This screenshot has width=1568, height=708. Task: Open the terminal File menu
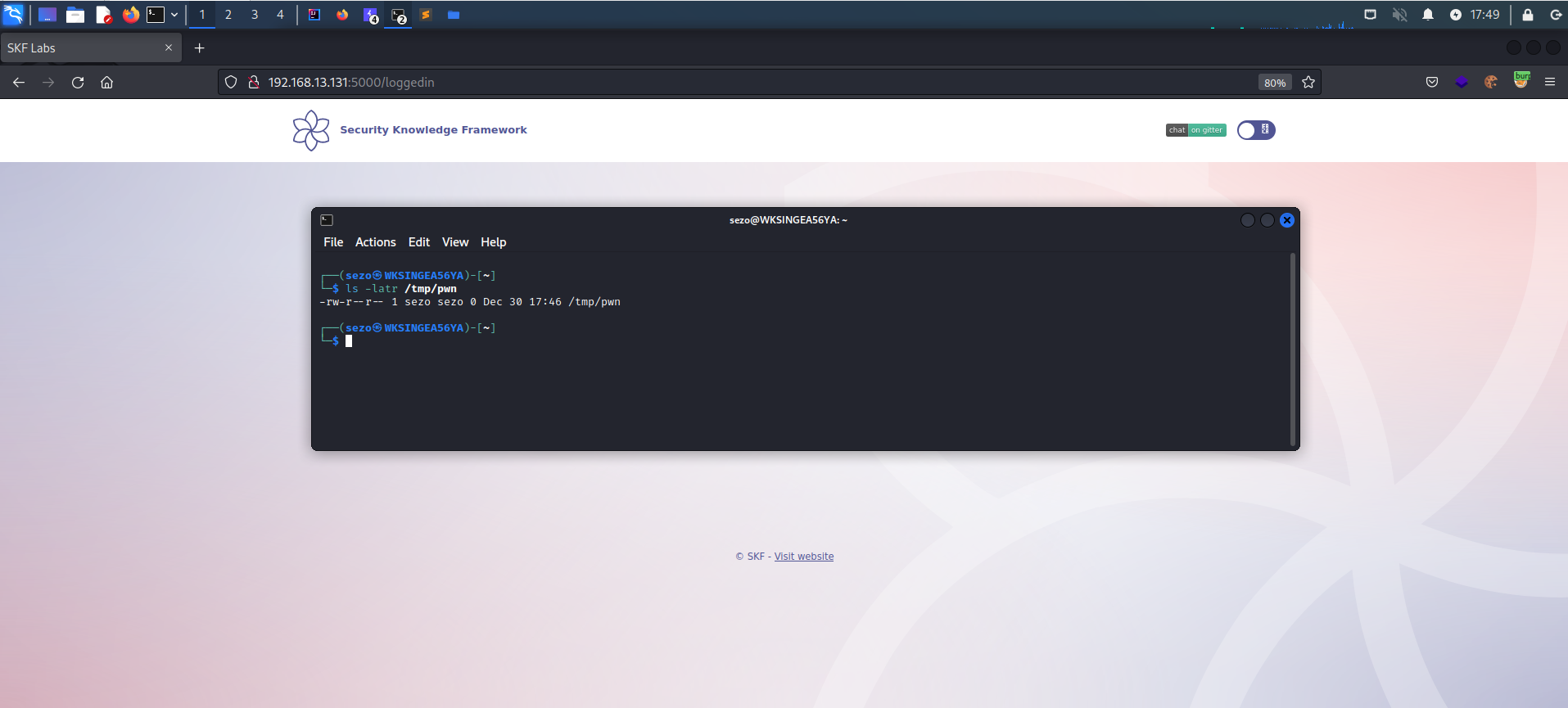[x=333, y=242]
